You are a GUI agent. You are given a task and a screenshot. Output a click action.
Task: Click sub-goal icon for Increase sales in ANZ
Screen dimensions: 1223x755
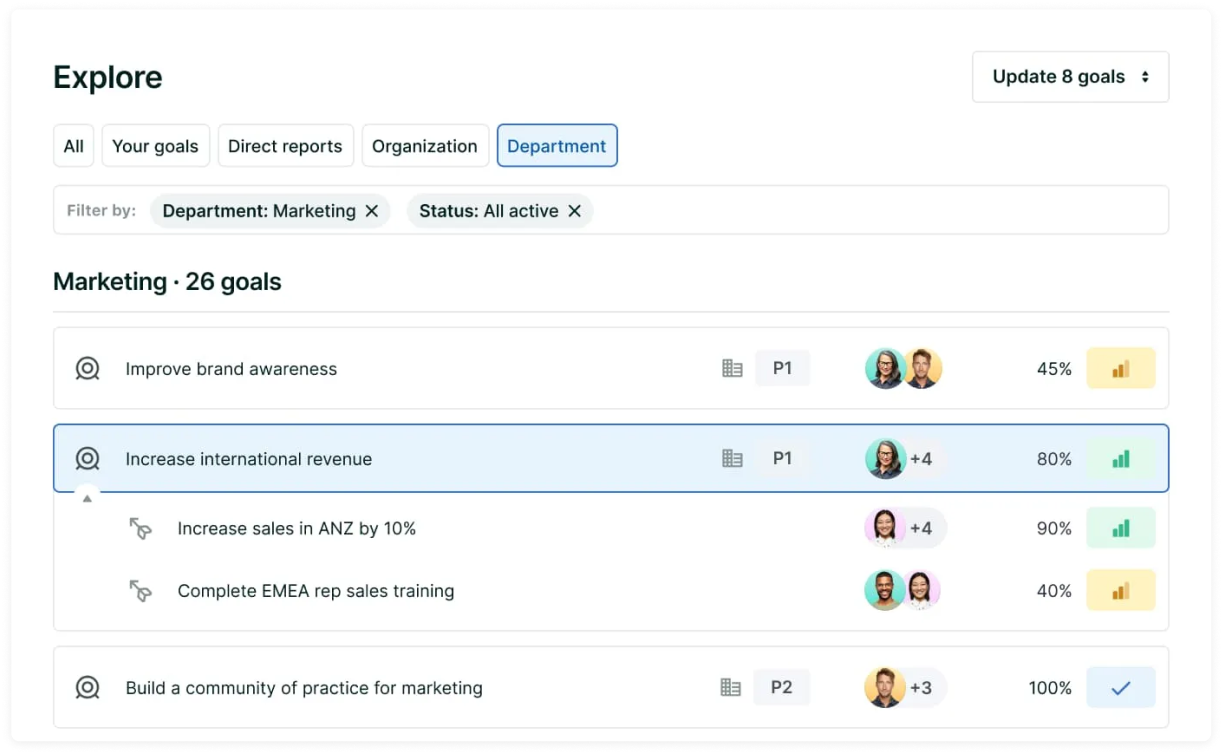pyautogui.click(x=141, y=529)
